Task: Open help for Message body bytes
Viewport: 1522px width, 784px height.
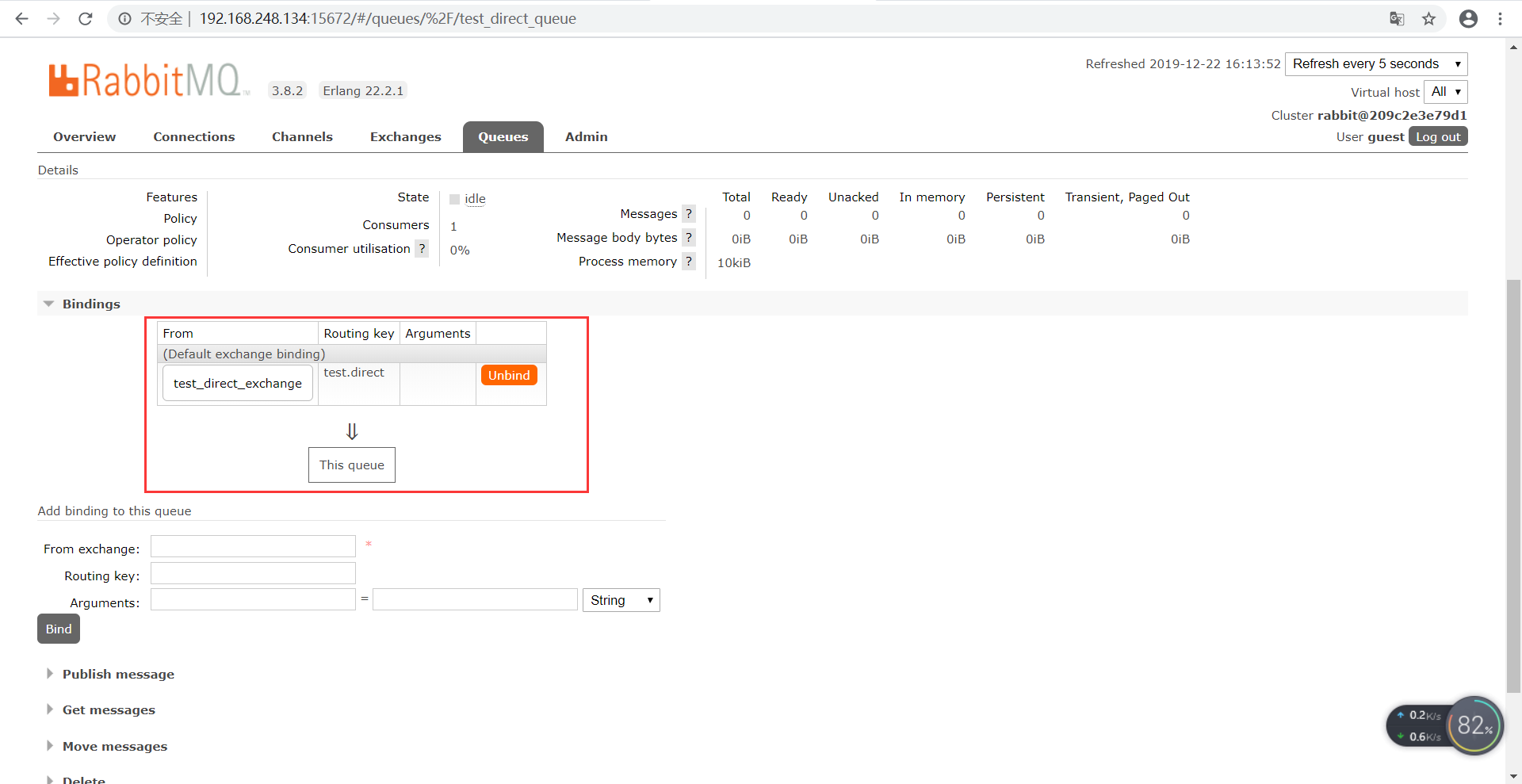Action: pos(689,238)
